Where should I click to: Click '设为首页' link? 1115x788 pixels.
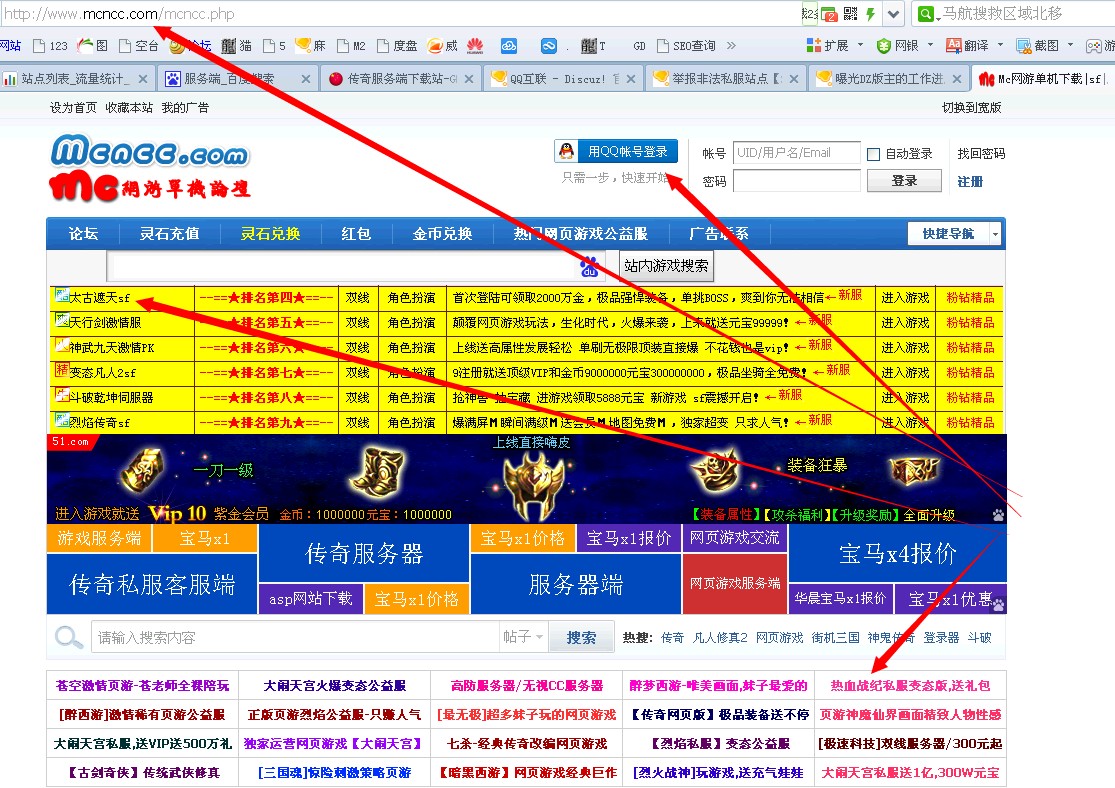click(x=73, y=107)
